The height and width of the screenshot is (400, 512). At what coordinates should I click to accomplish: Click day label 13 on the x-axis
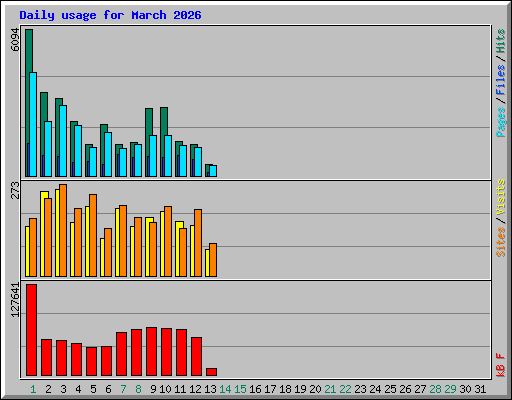coord(210,389)
